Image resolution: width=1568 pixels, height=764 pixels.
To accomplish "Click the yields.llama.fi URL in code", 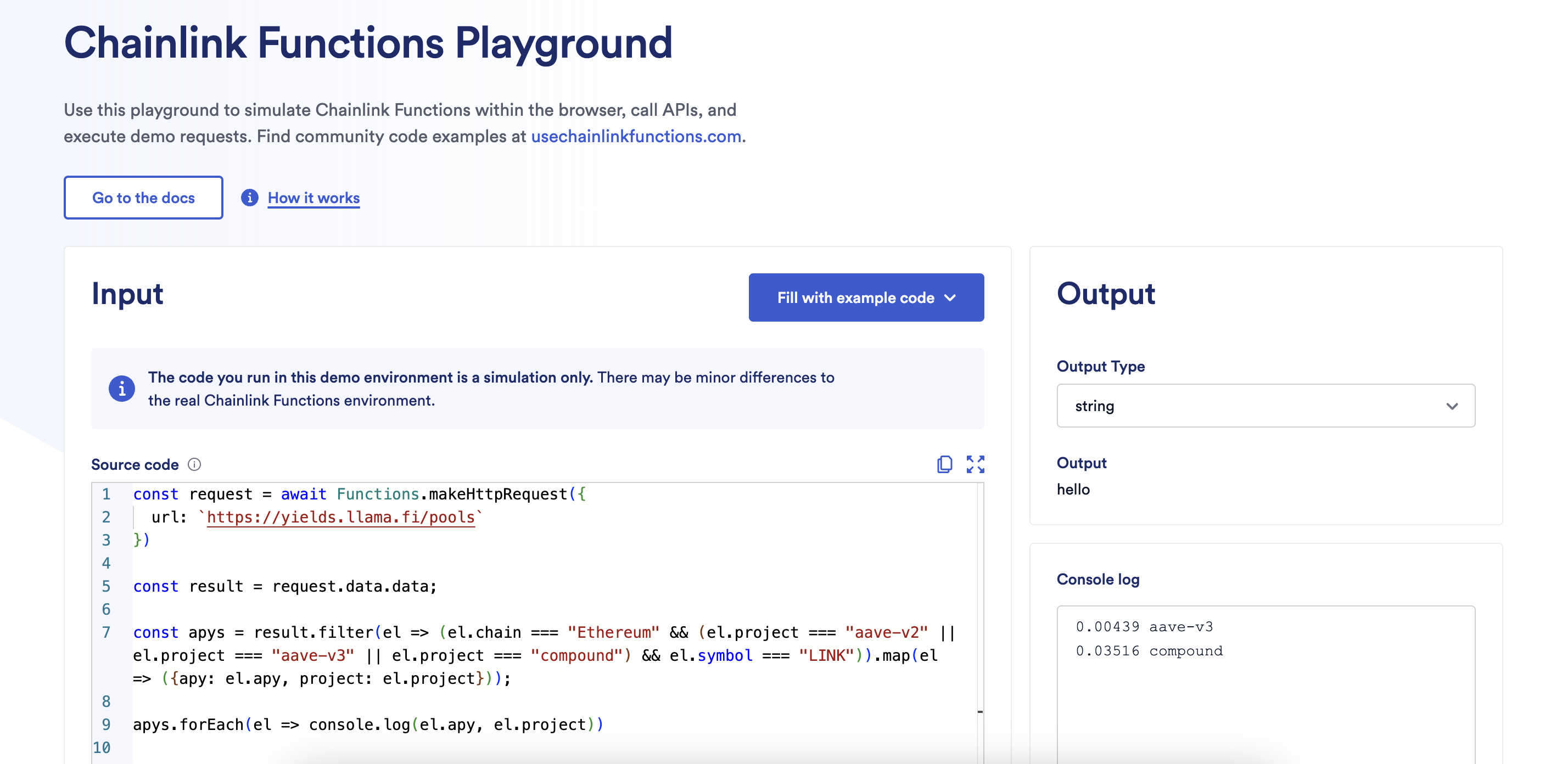I will coord(341,517).
